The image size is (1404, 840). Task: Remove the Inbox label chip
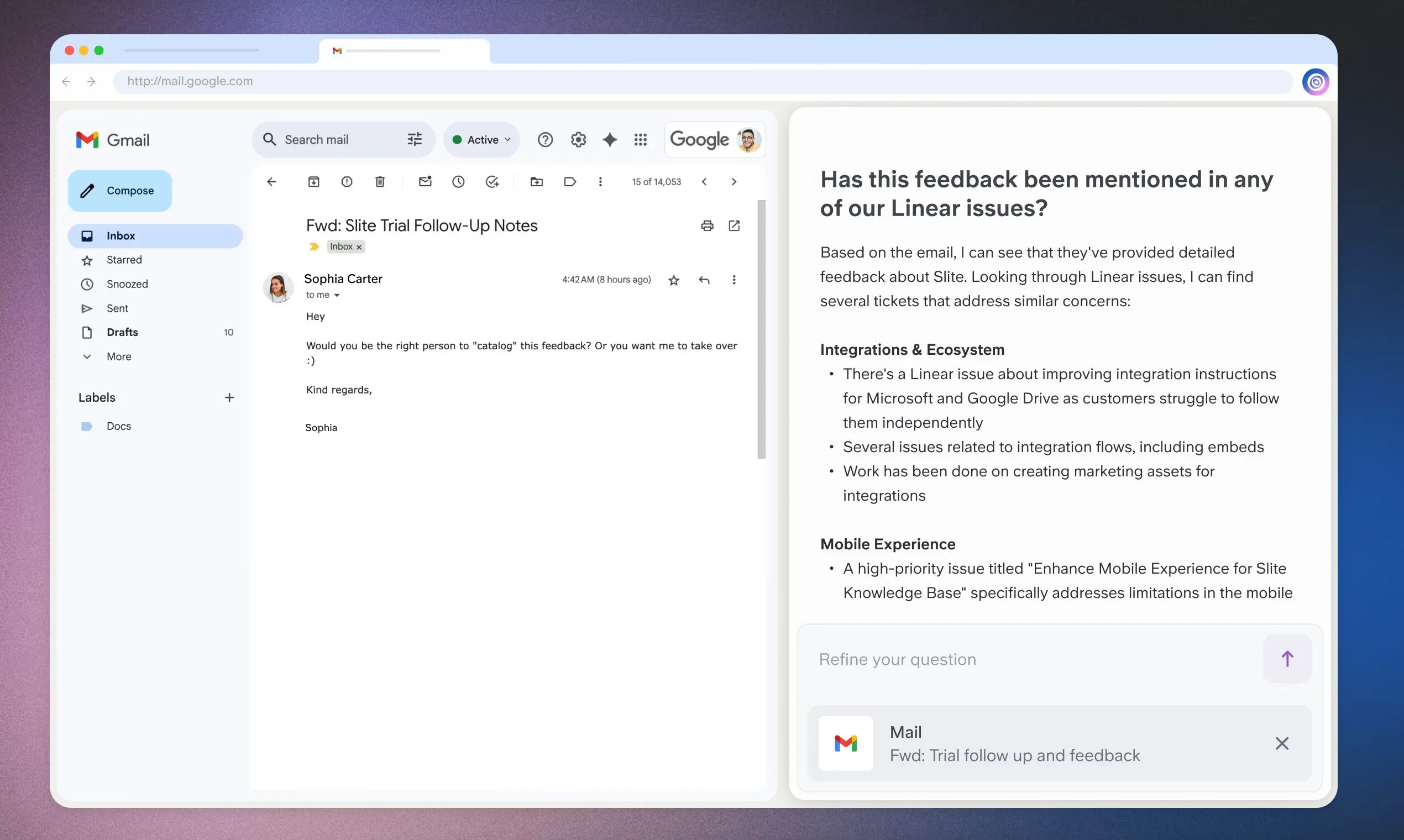[x=359, y=247]
